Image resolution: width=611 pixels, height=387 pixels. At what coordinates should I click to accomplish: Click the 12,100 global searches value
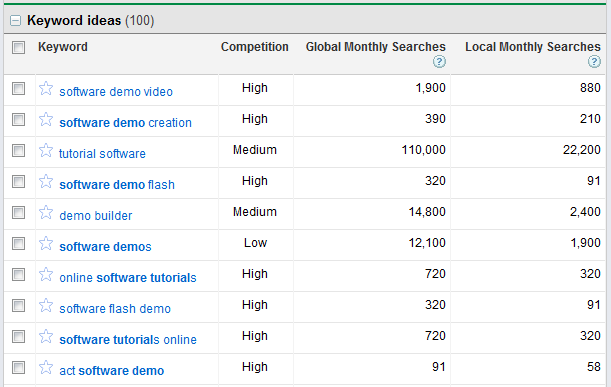tap(427, 243)
